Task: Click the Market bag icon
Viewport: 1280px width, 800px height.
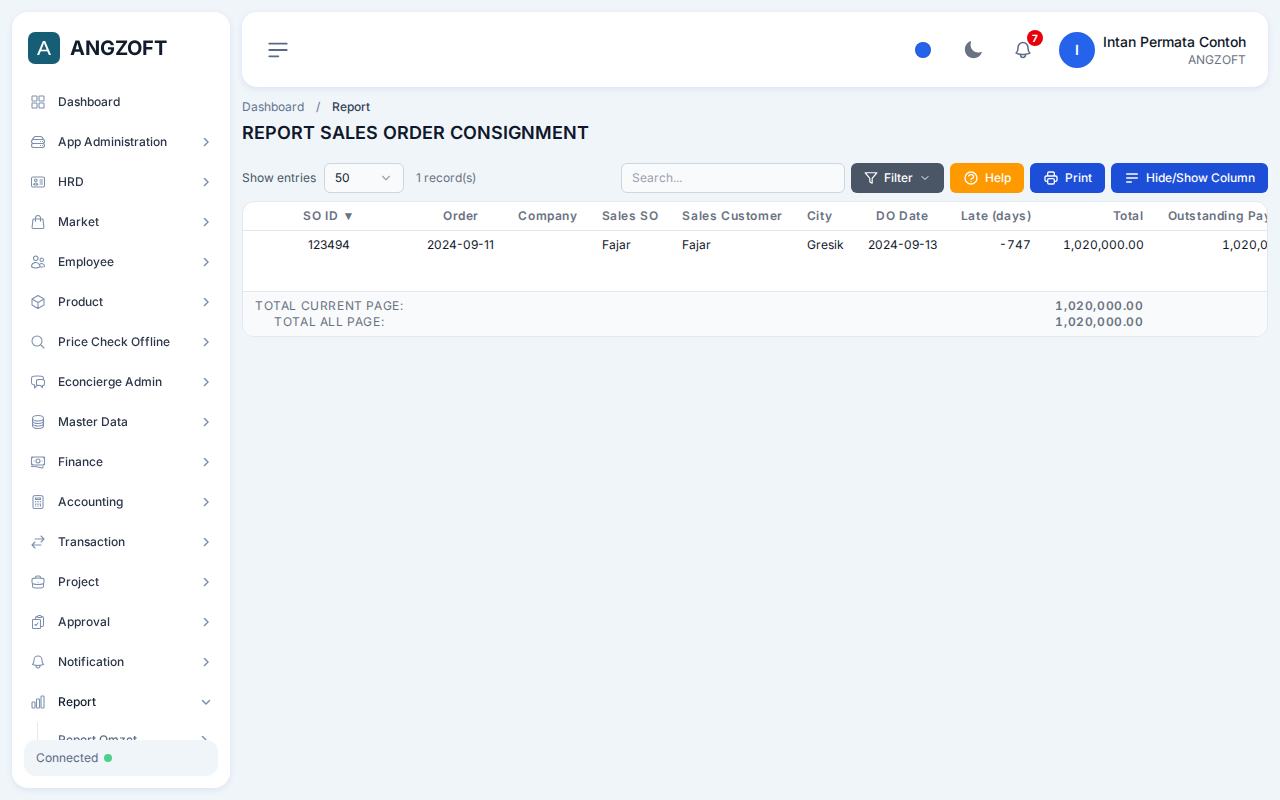Action: (38, 222)
